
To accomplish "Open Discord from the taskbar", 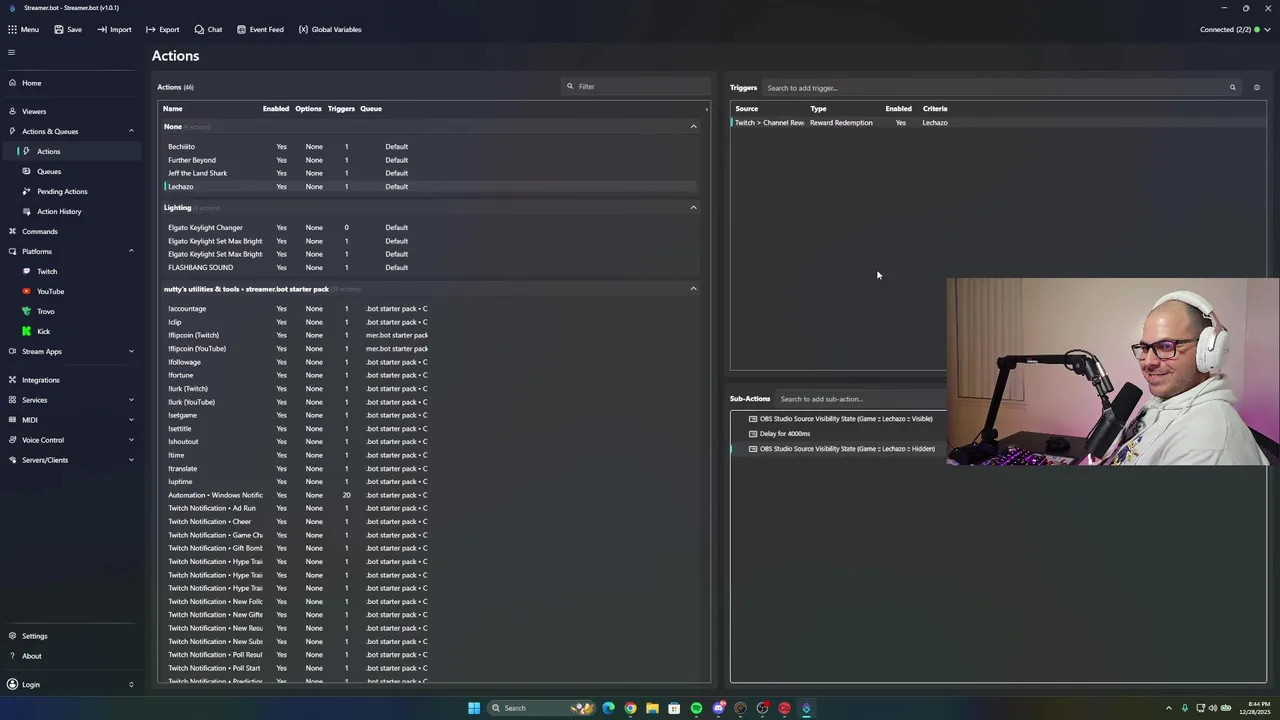I will click(718, 708).
